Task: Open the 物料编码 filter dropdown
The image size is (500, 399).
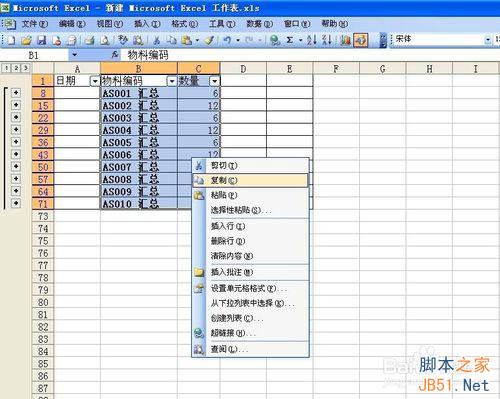Action: [172, 81]
